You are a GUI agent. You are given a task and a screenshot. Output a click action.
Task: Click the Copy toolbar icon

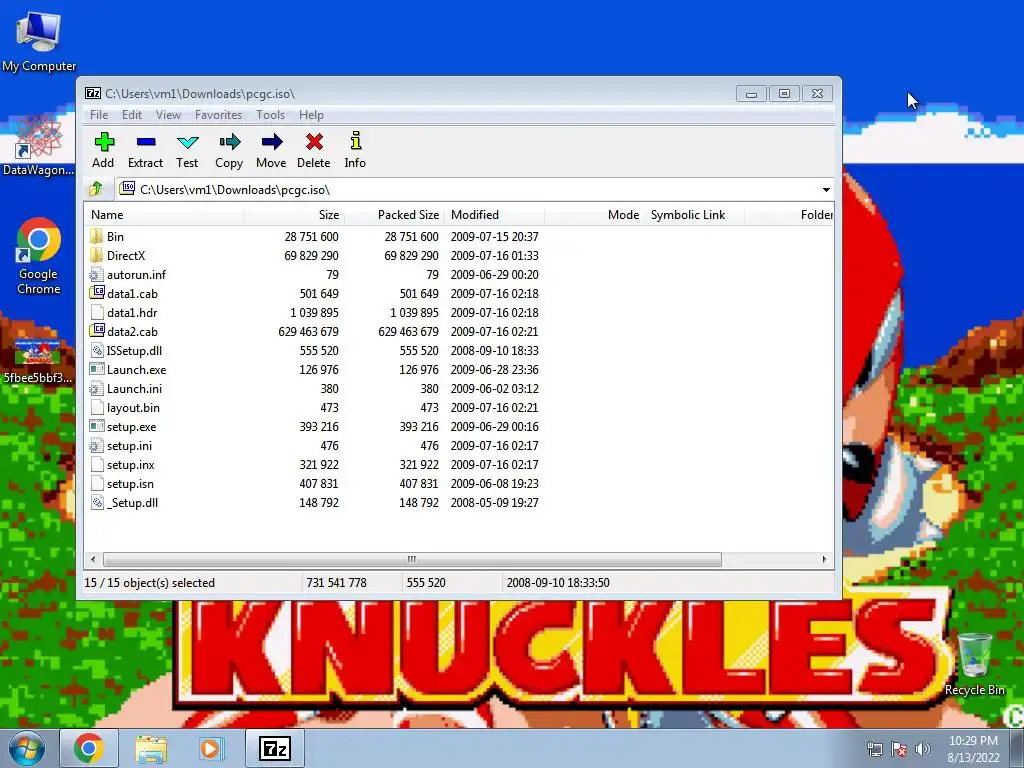pos(229,142)
